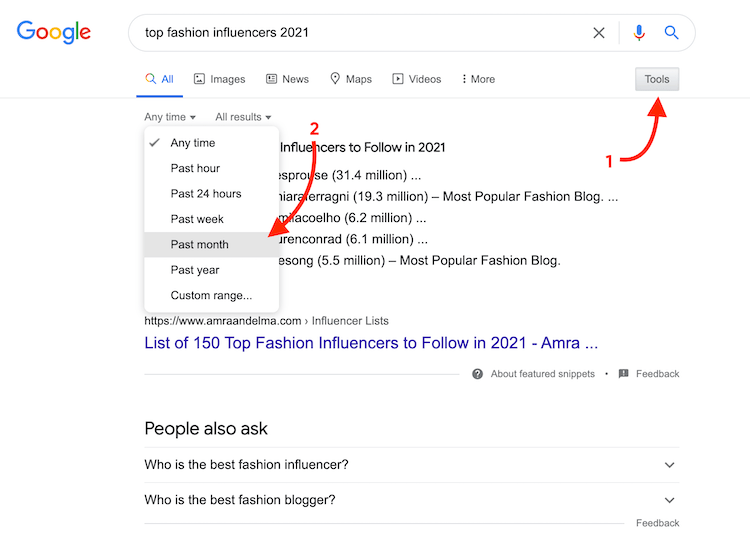Expand Who is the best fashion influencer?
The height and width of the screenshot is (542, 750).
click(x=411, y=465)
